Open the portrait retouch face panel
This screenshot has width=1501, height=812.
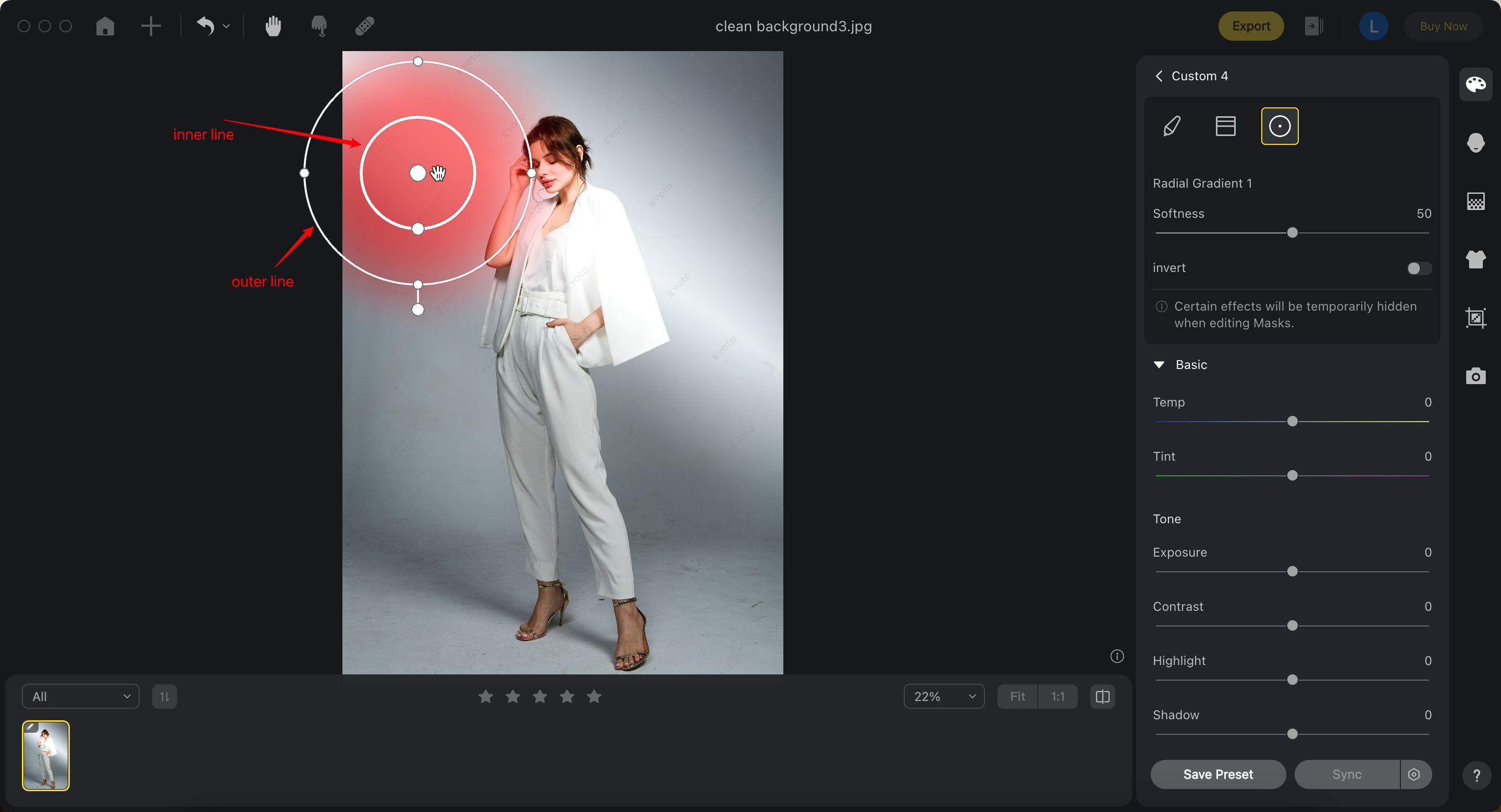pyautogui.click(x=1475, y=143)
